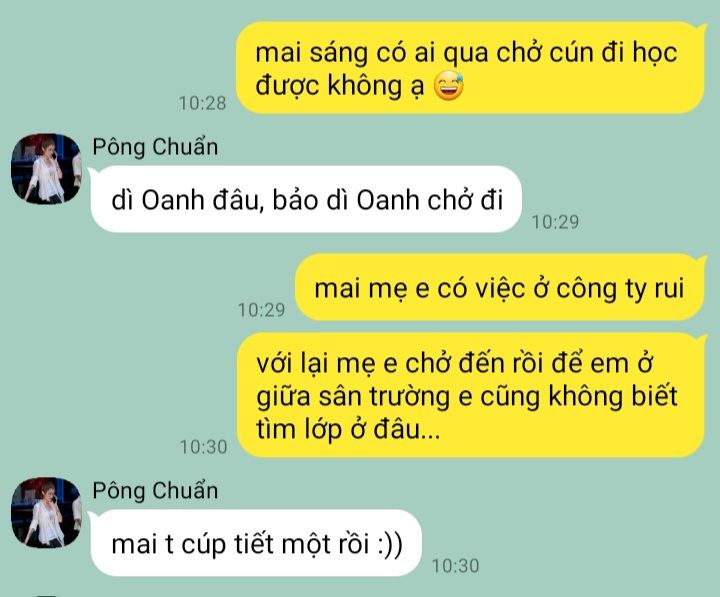
Task: Click the sweat-smile emoji in the first message
Action: (449, 86)
